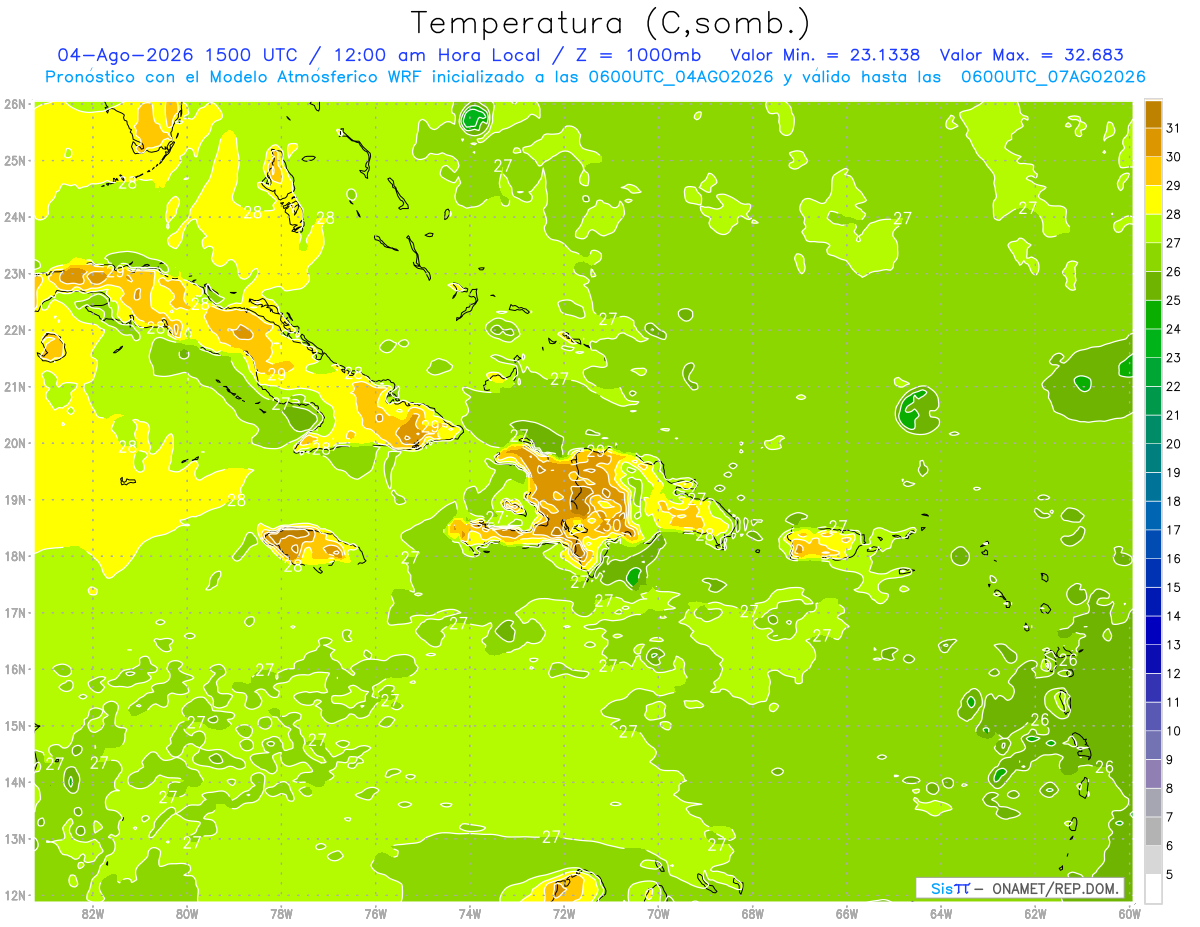Click the '20N' latitude axis label
The height and width of the screenshot is (927, 1200).
[14, 443]
